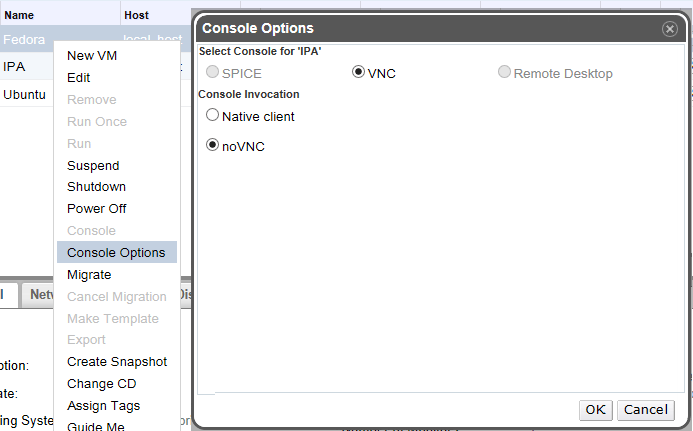Close the Console Options dialog

coord(670,29)
